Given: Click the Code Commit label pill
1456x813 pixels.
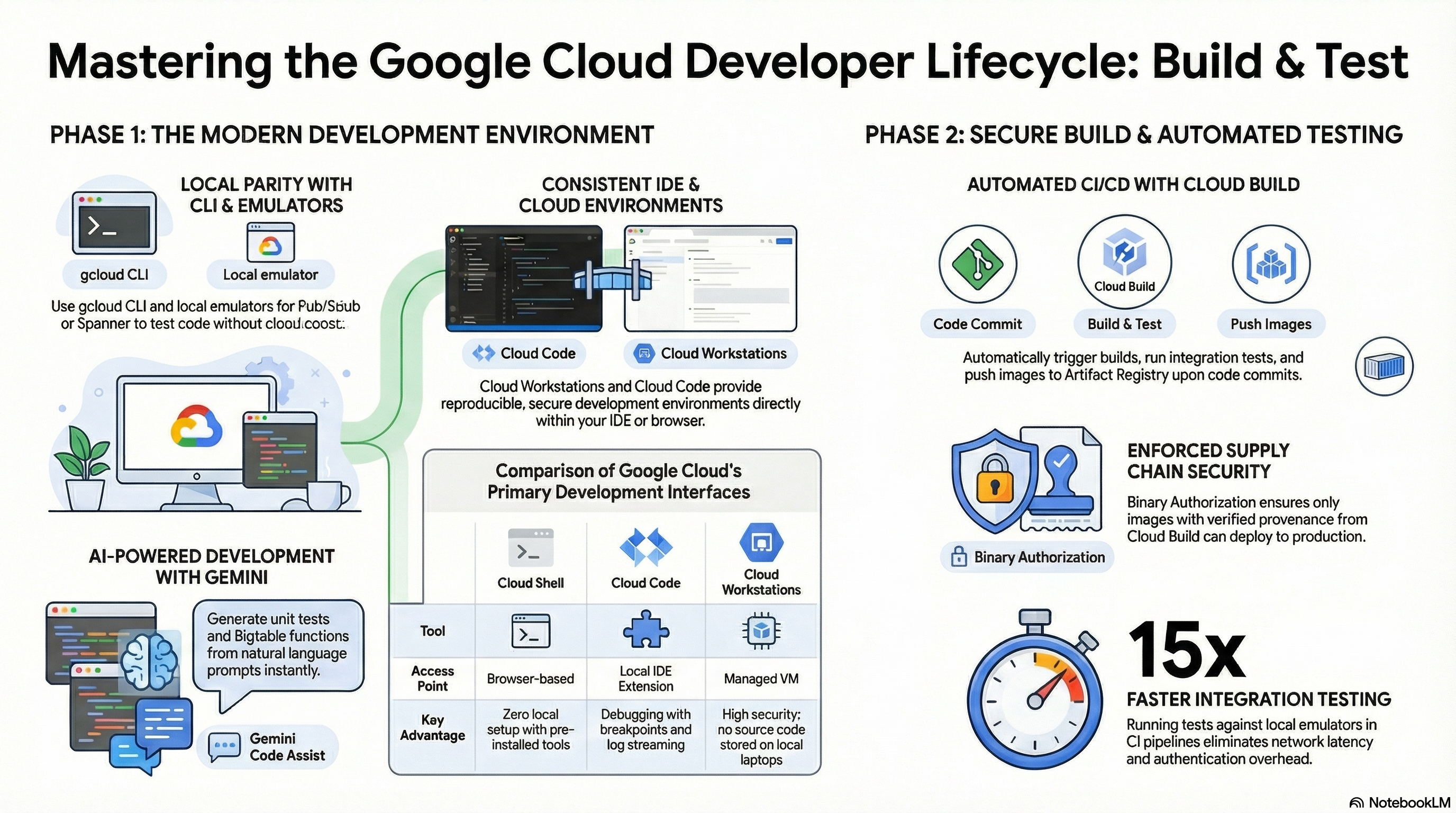Looking at the screenshot, I should coord(977,324).
